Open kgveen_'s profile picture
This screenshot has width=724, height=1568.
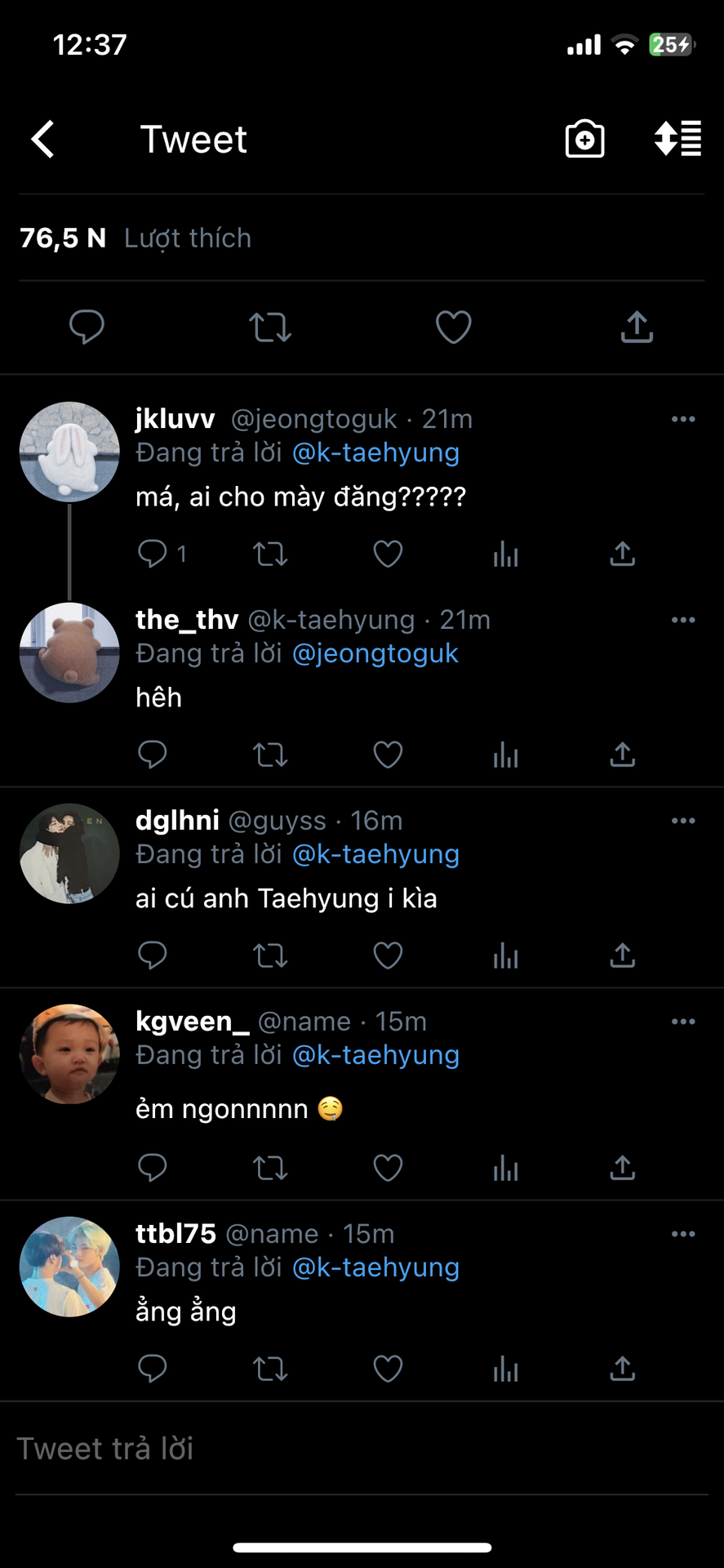pos(69,1054)
